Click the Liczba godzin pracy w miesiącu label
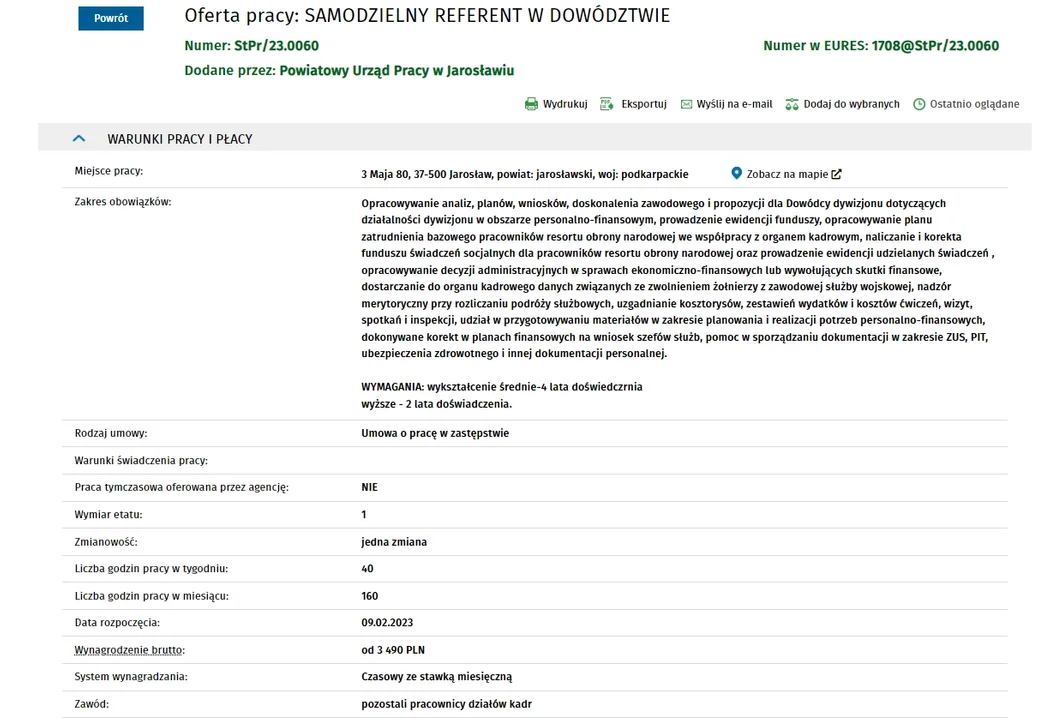 tap(152, 596)
